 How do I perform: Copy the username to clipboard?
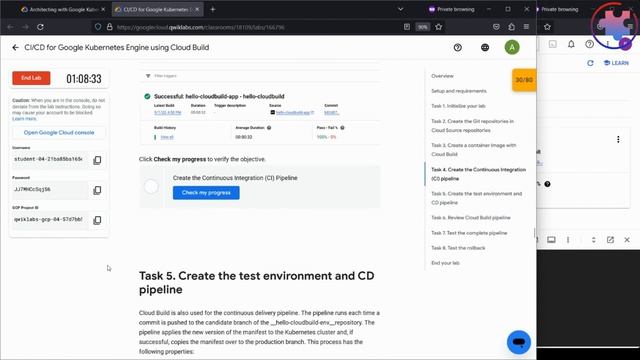point(97,160)
